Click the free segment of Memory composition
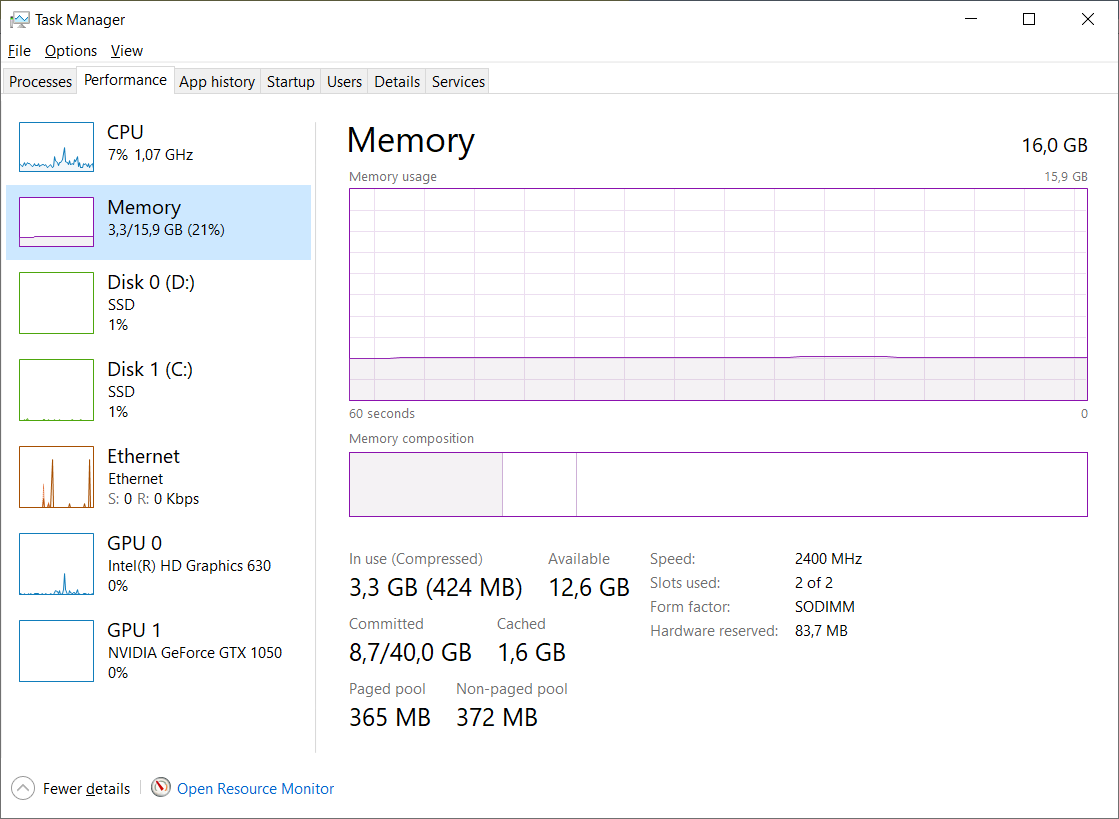 tap(831, 484)
